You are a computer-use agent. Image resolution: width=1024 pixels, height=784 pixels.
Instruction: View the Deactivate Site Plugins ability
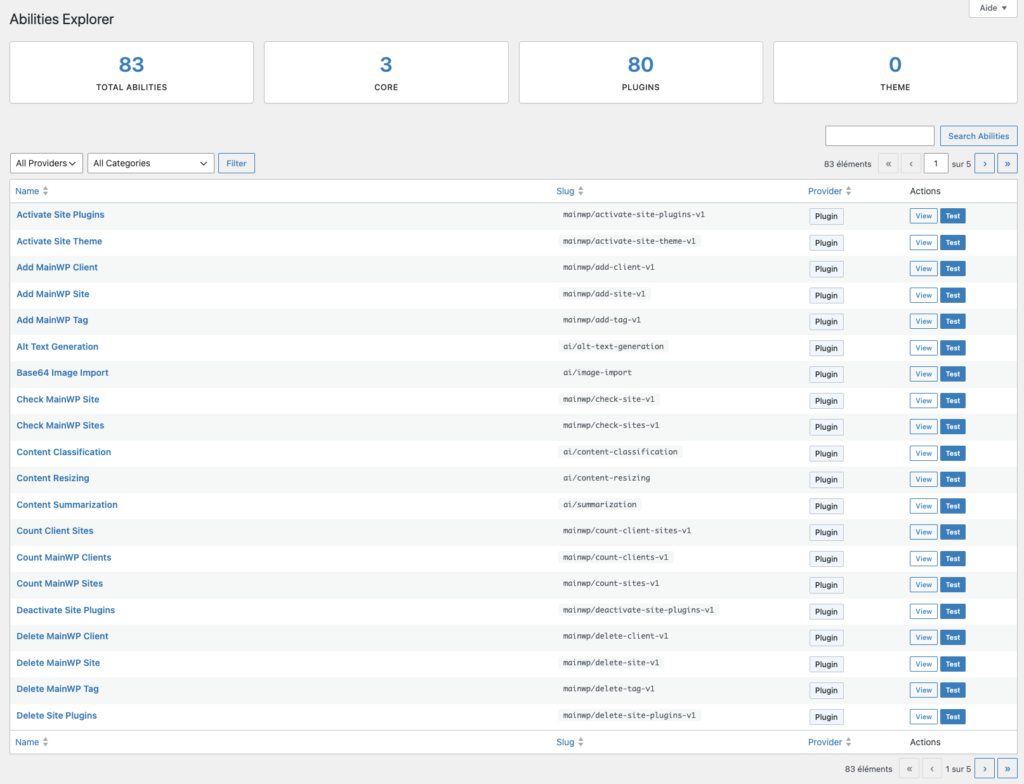[923, 612]
